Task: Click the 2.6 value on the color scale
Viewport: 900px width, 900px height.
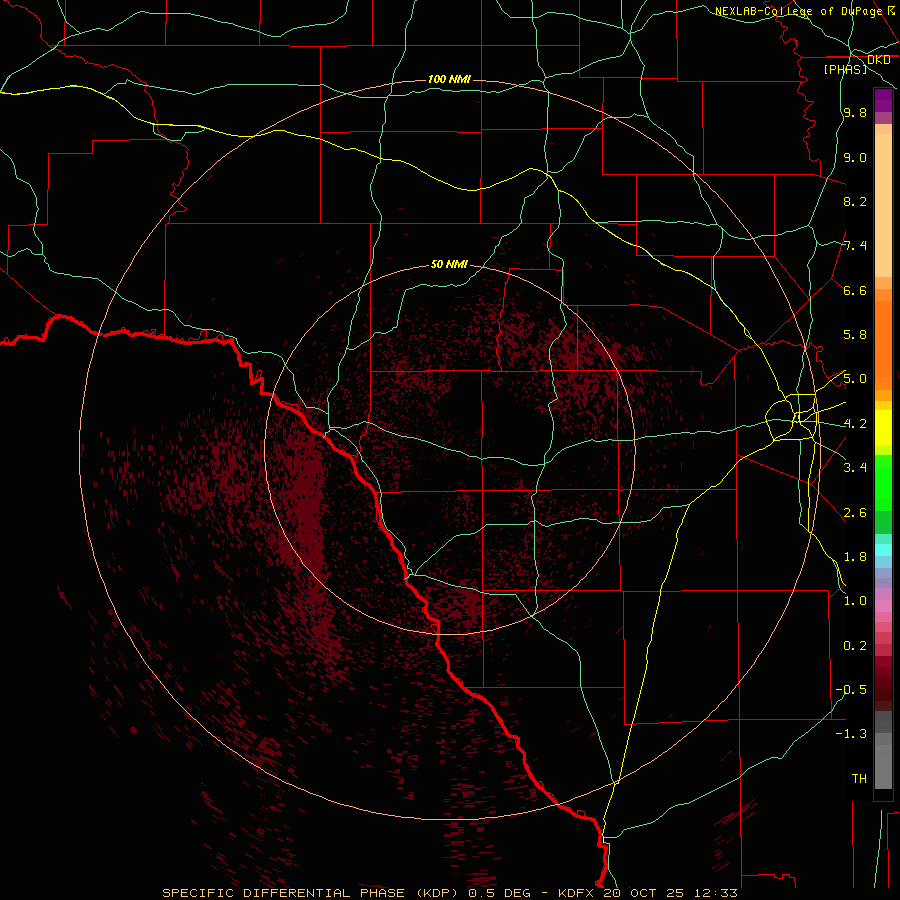Action: tap(855, 513)
